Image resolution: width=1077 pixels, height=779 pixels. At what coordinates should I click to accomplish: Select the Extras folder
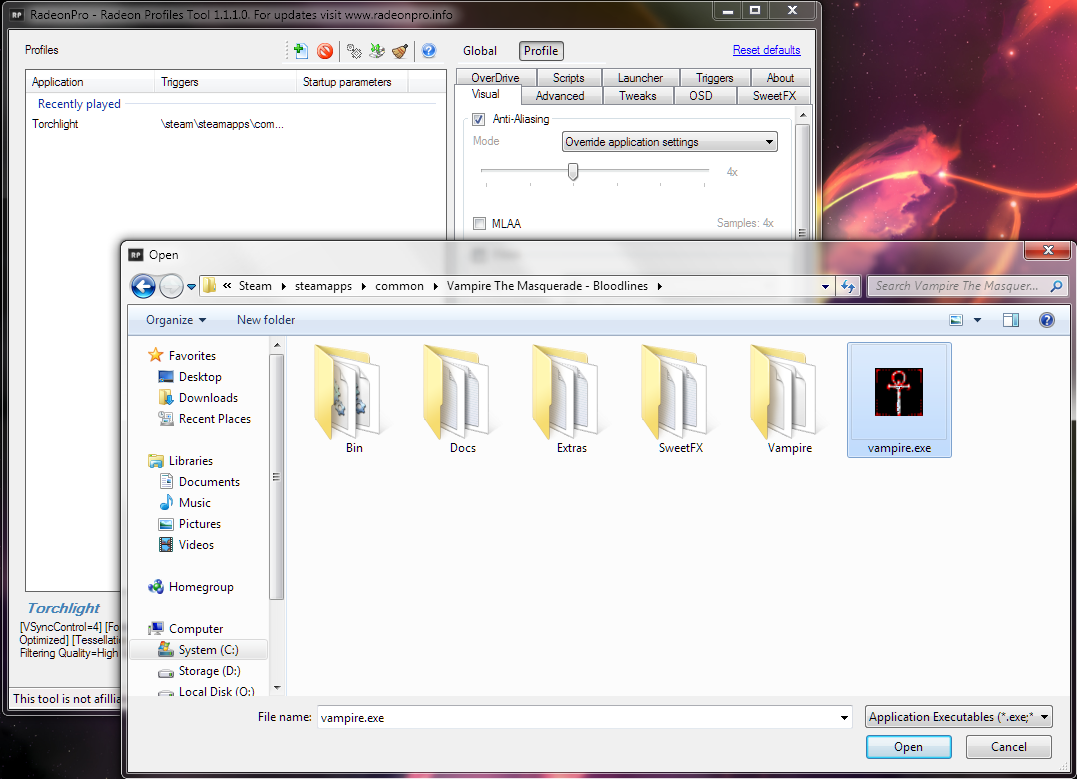click(x=571, y=400)
